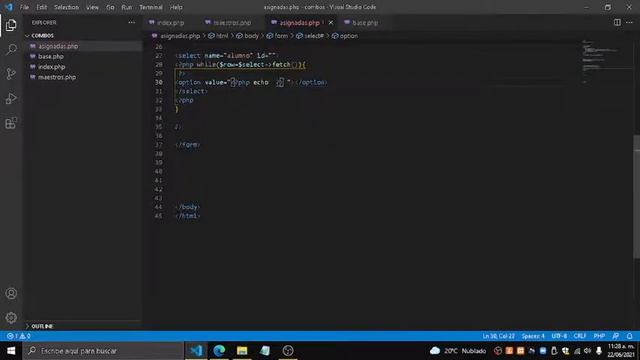Click the OBS taskbar icon
The width and height of the screenshot is (640, 360).
288,351
